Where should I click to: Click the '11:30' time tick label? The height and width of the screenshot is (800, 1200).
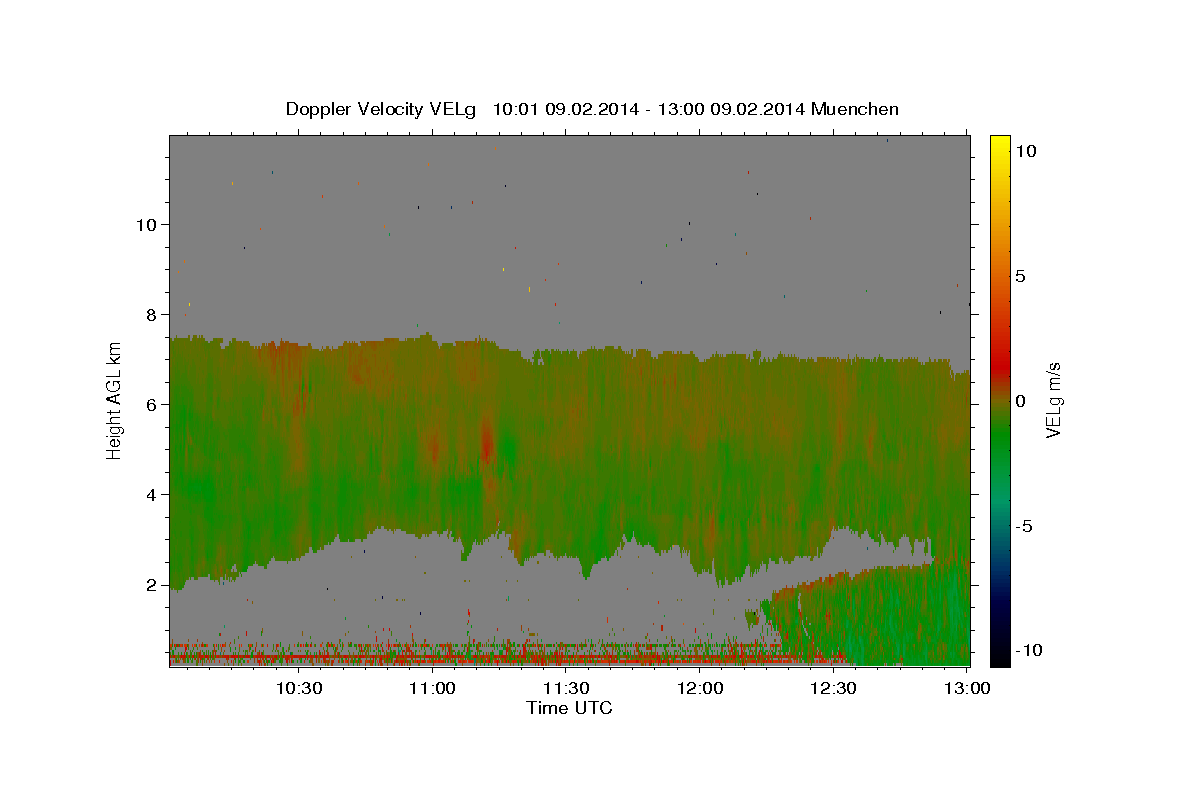(567, 688)
